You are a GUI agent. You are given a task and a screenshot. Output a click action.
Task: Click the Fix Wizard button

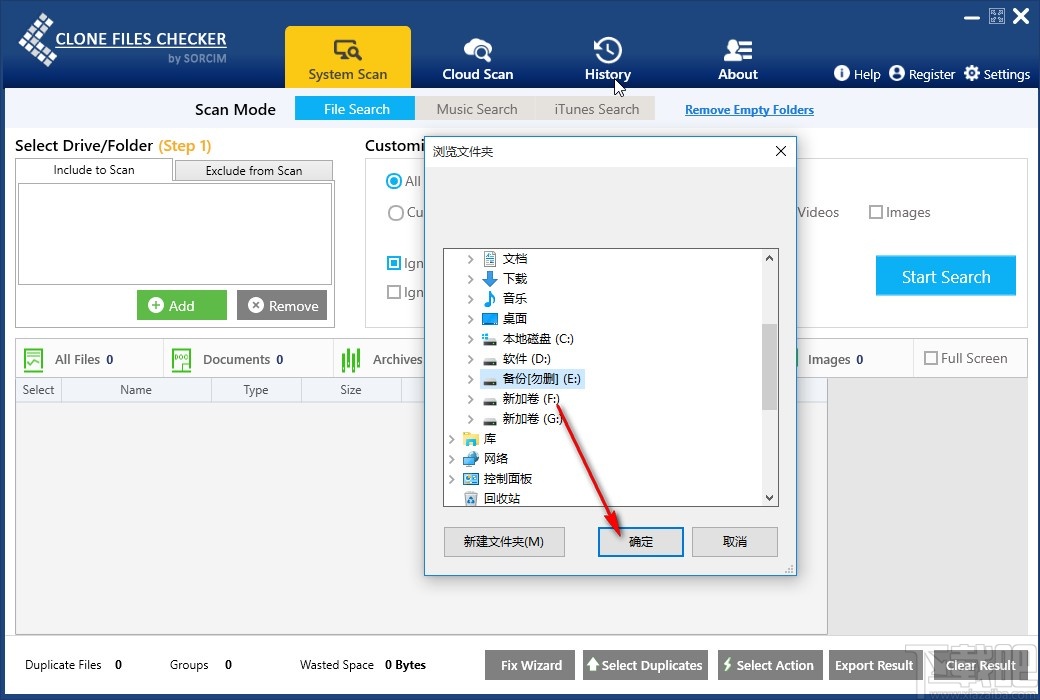(530, 665)
